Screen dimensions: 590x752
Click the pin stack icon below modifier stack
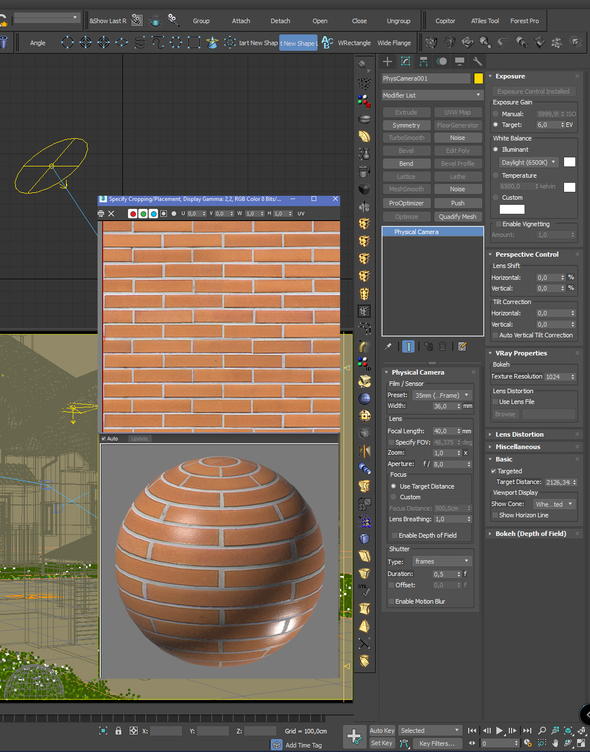point(388,346)
